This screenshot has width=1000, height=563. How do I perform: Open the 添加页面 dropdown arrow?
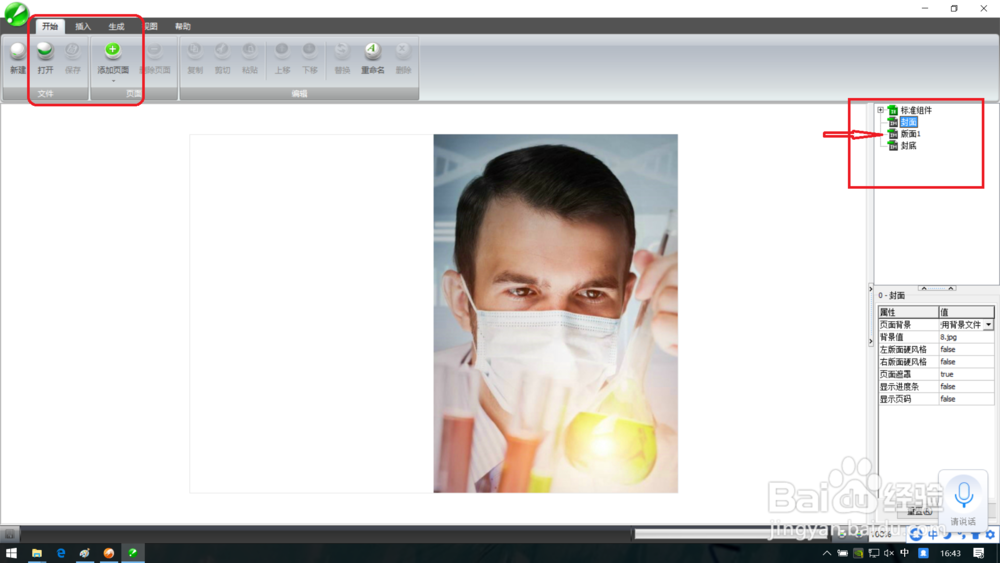pyautogui.click(x=113, y=81)
